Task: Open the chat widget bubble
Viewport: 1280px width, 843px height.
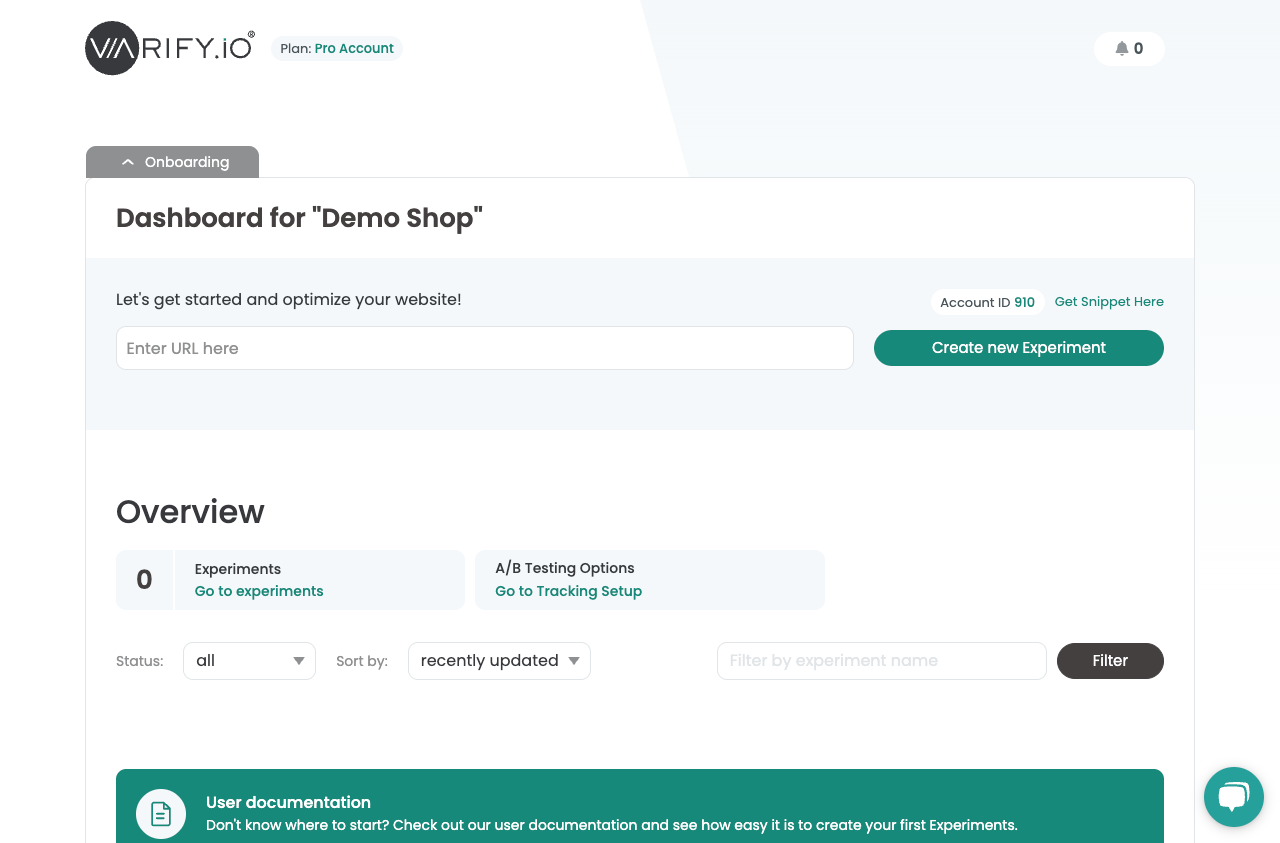Action: tap(1234, 797)
